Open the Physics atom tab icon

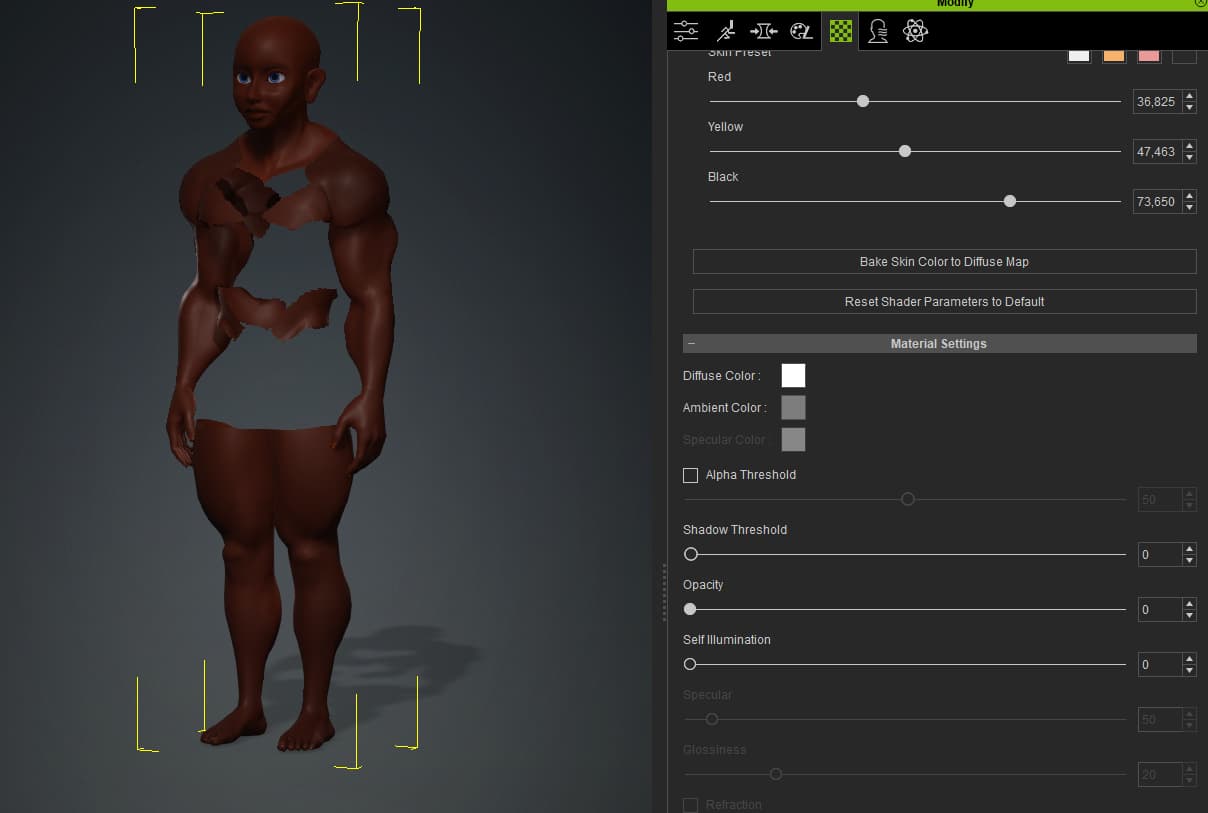pyautogui.click(x=915, y=31)
